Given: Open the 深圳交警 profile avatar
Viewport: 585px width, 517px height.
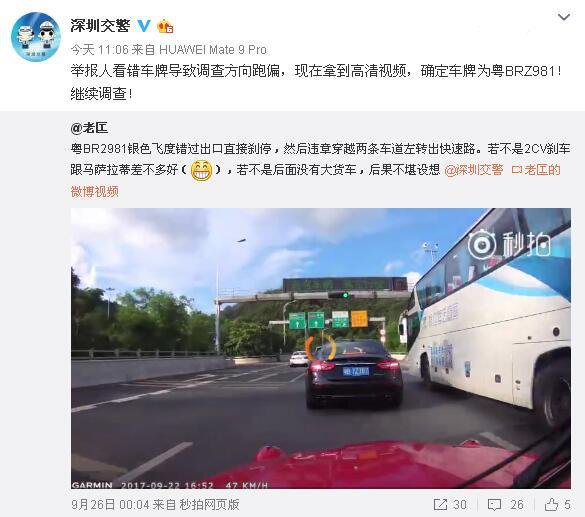Looking at the screenshot, I should (36, 37).
